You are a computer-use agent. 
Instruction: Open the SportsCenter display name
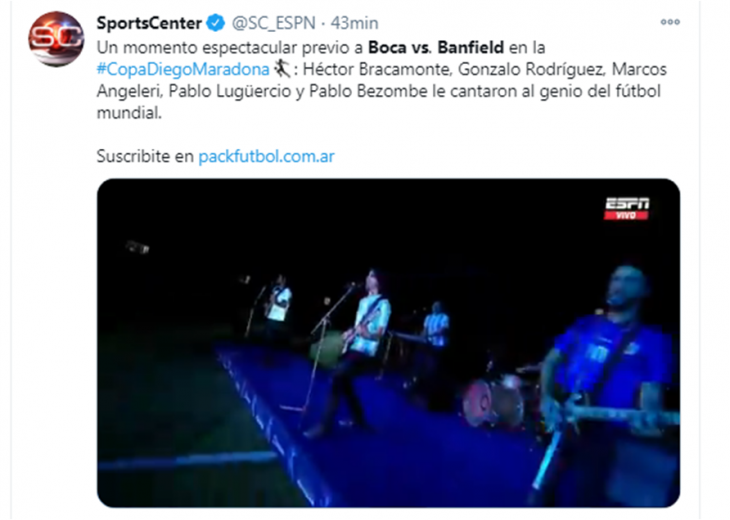(x=149, y=23)
